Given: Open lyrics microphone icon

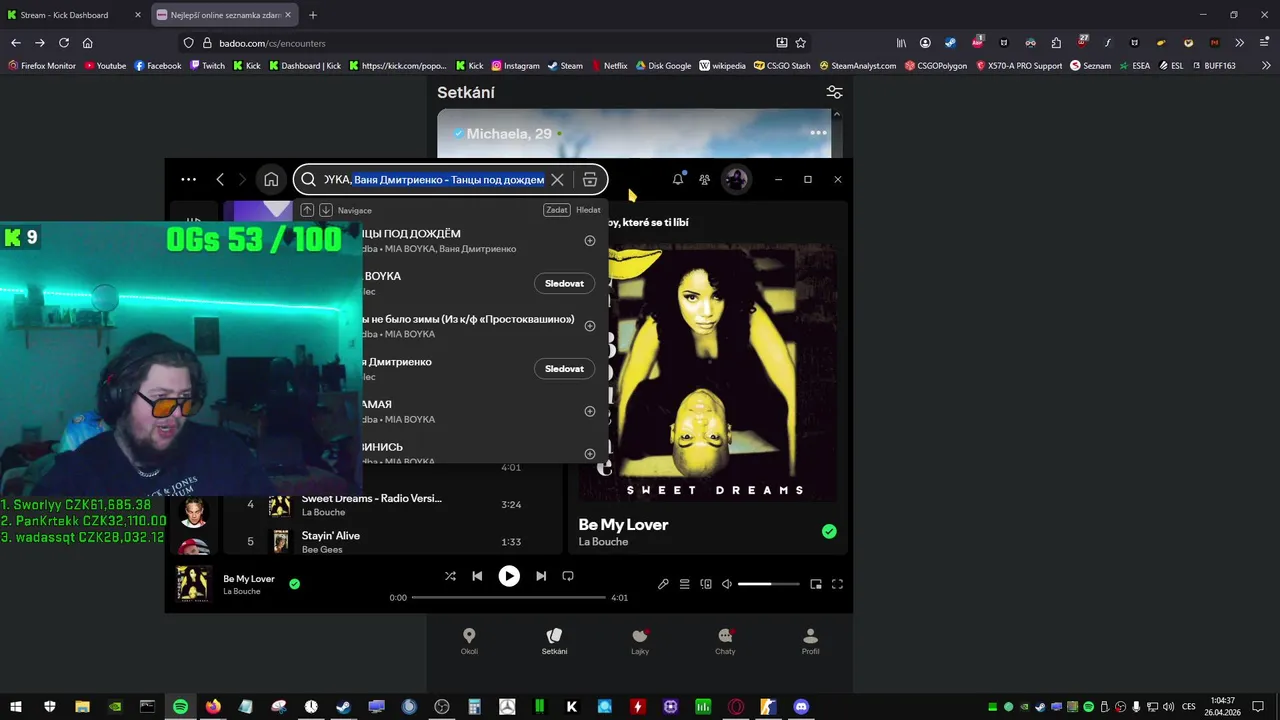Looking at the screenshot, I should click(x=663, y=584).
